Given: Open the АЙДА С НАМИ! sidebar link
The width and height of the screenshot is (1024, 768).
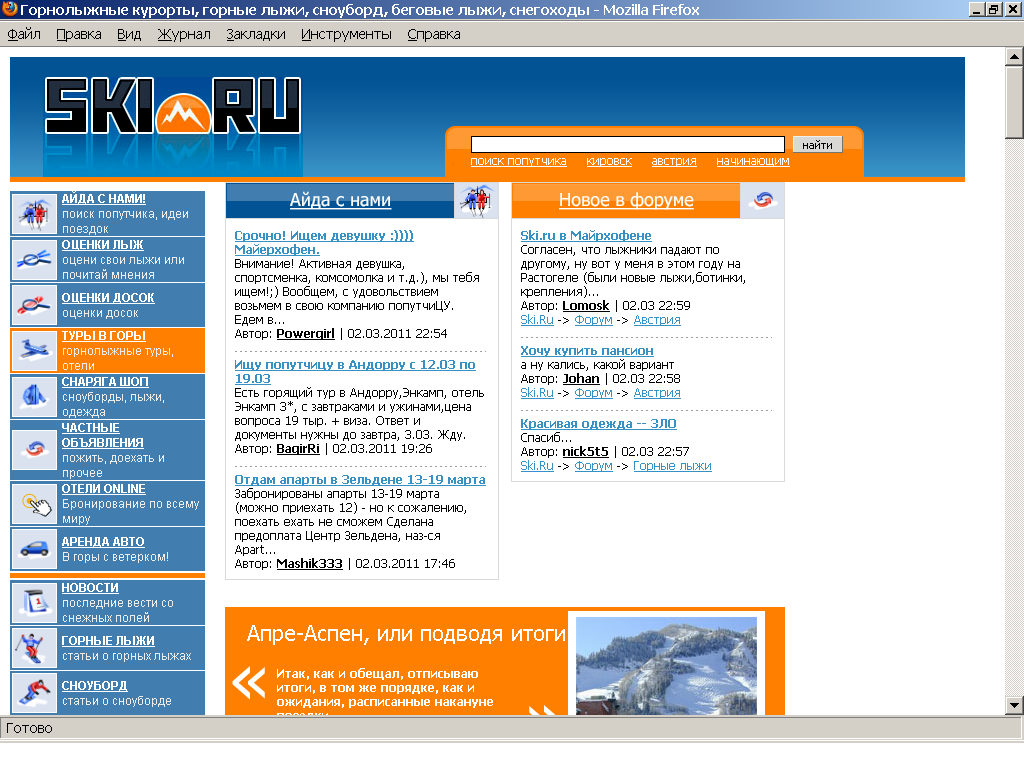Looking at the screenshot, I should pyautogui.click(x=104, y=199).
